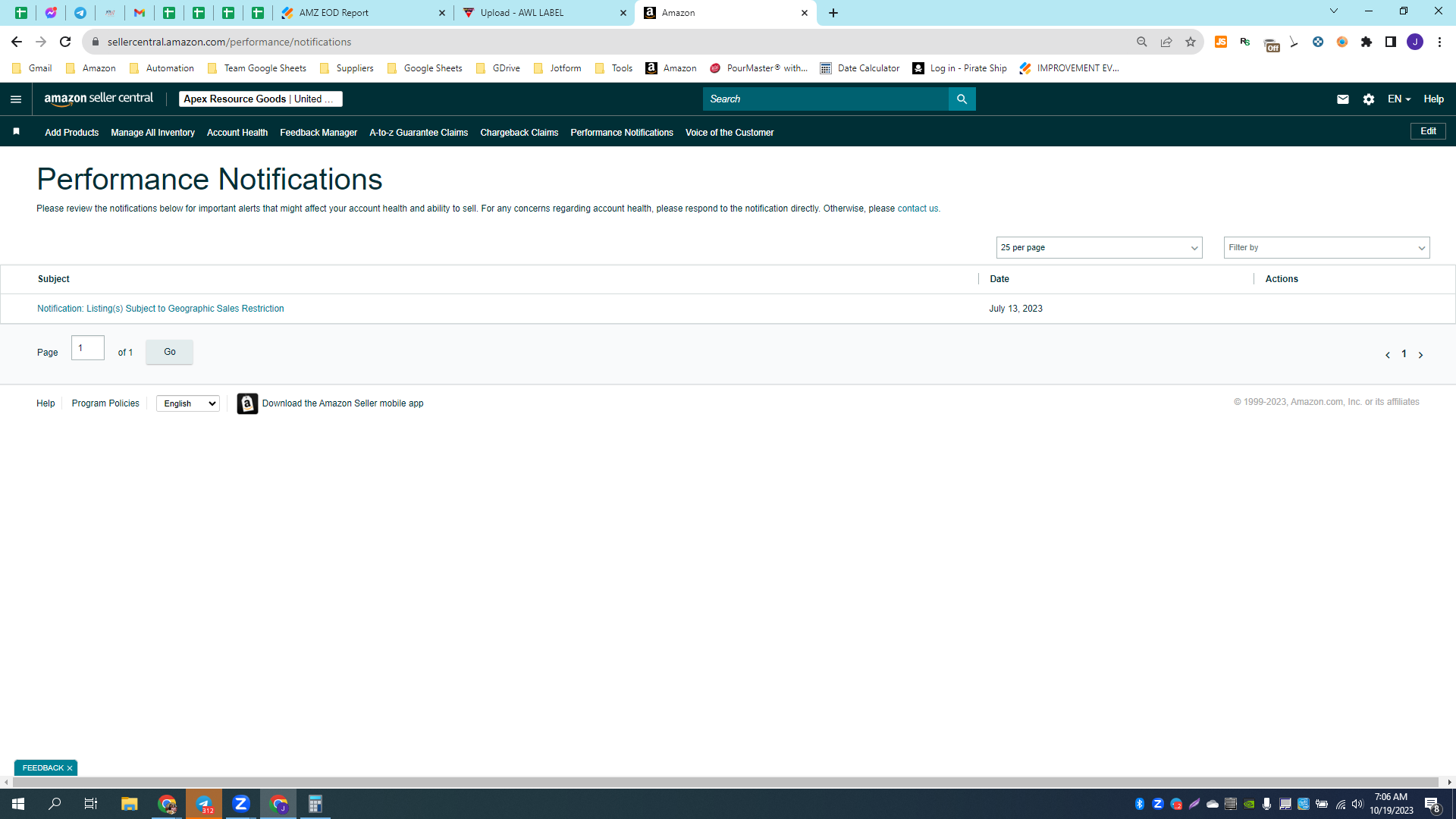The image size is (1456, 819).
Task: Click the bookmark flag icon in navigation bar
Action: (16, 132)
